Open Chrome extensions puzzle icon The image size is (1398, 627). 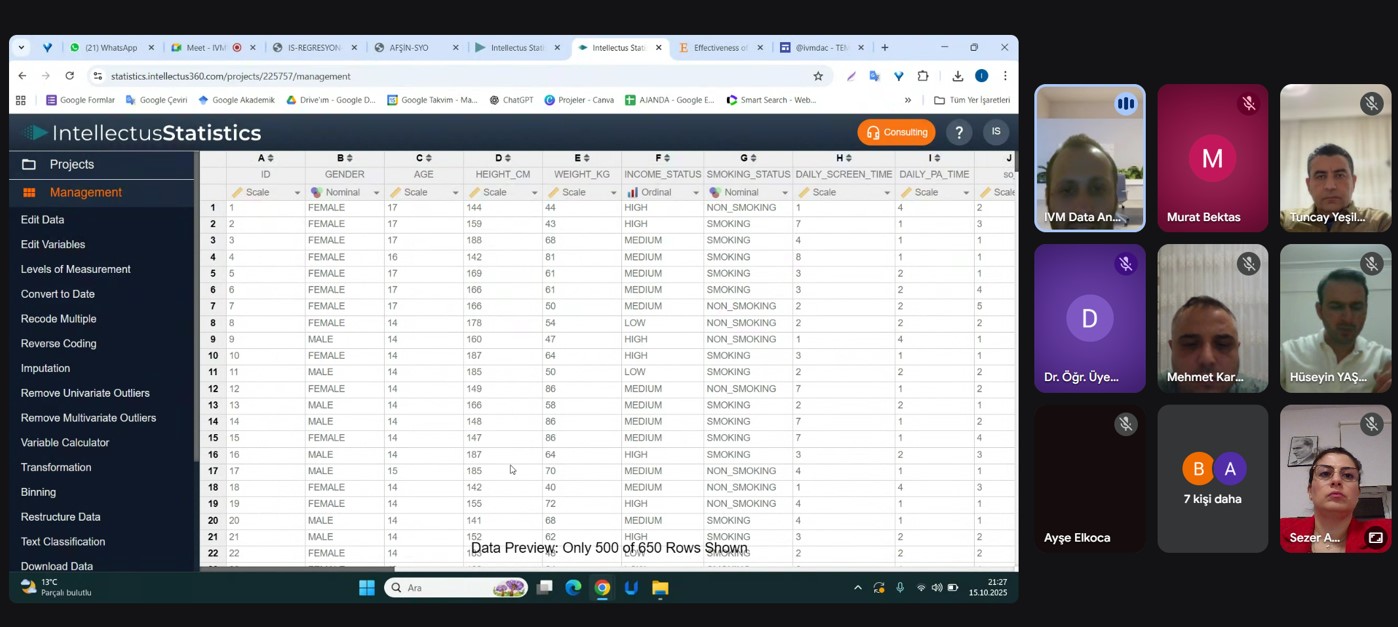923,76
